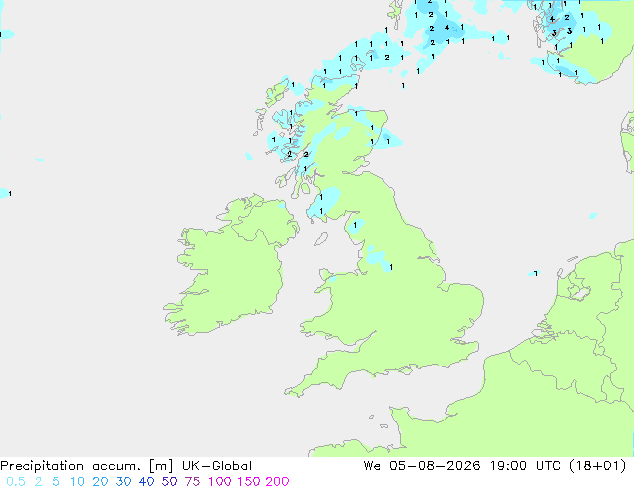Select the 150 legend value
The image size is (634, 490).
click(249, 482)
